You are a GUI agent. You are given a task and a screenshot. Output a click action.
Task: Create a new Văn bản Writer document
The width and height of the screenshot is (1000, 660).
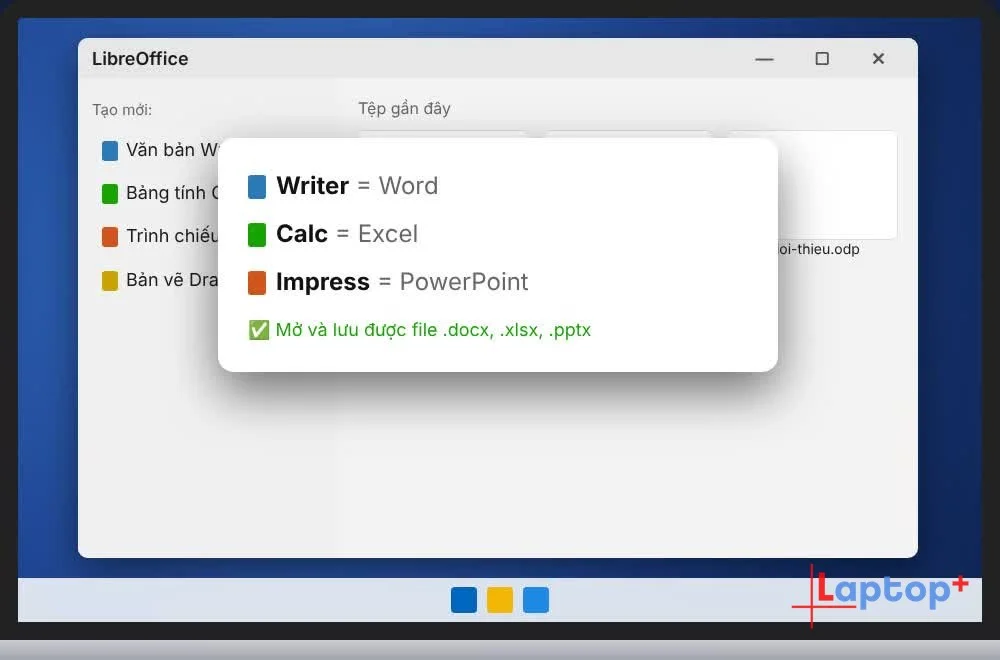(160, 150)
